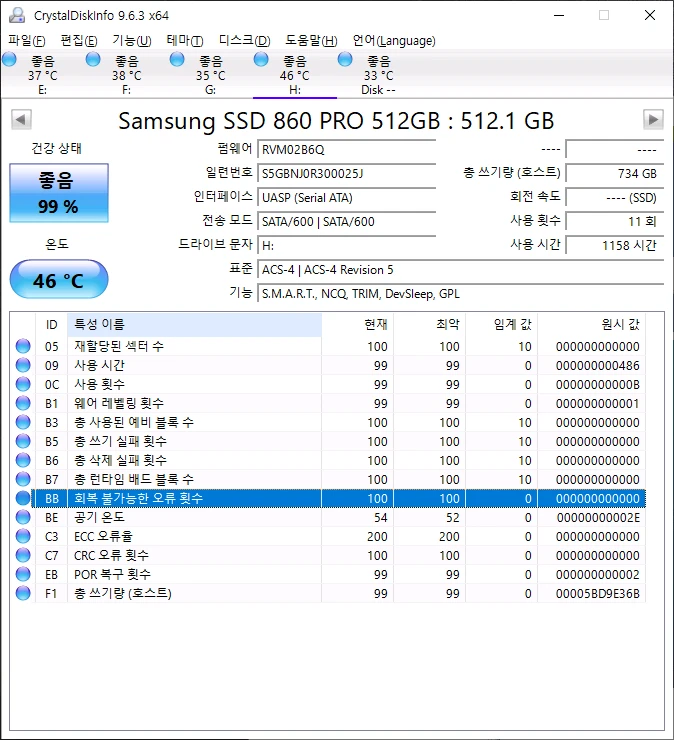Open the 파일(F) menu

26,41
